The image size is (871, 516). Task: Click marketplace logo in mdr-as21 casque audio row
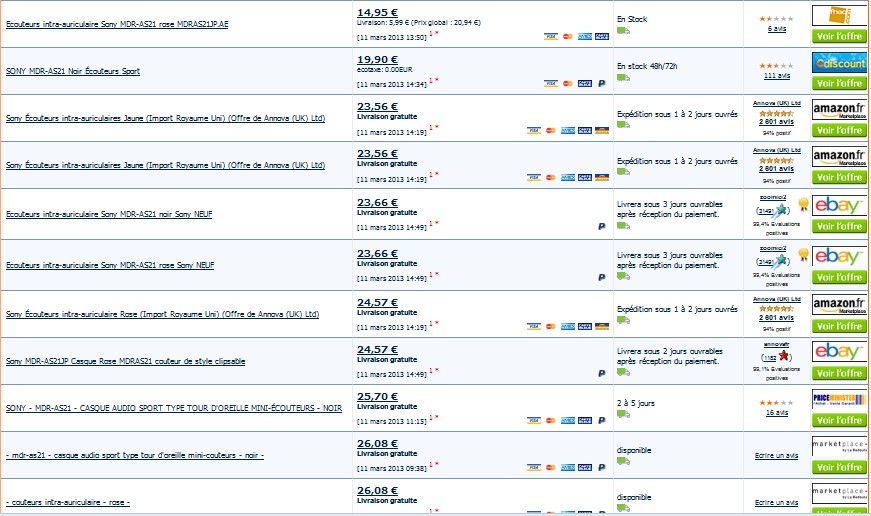[x=839, y=446]
